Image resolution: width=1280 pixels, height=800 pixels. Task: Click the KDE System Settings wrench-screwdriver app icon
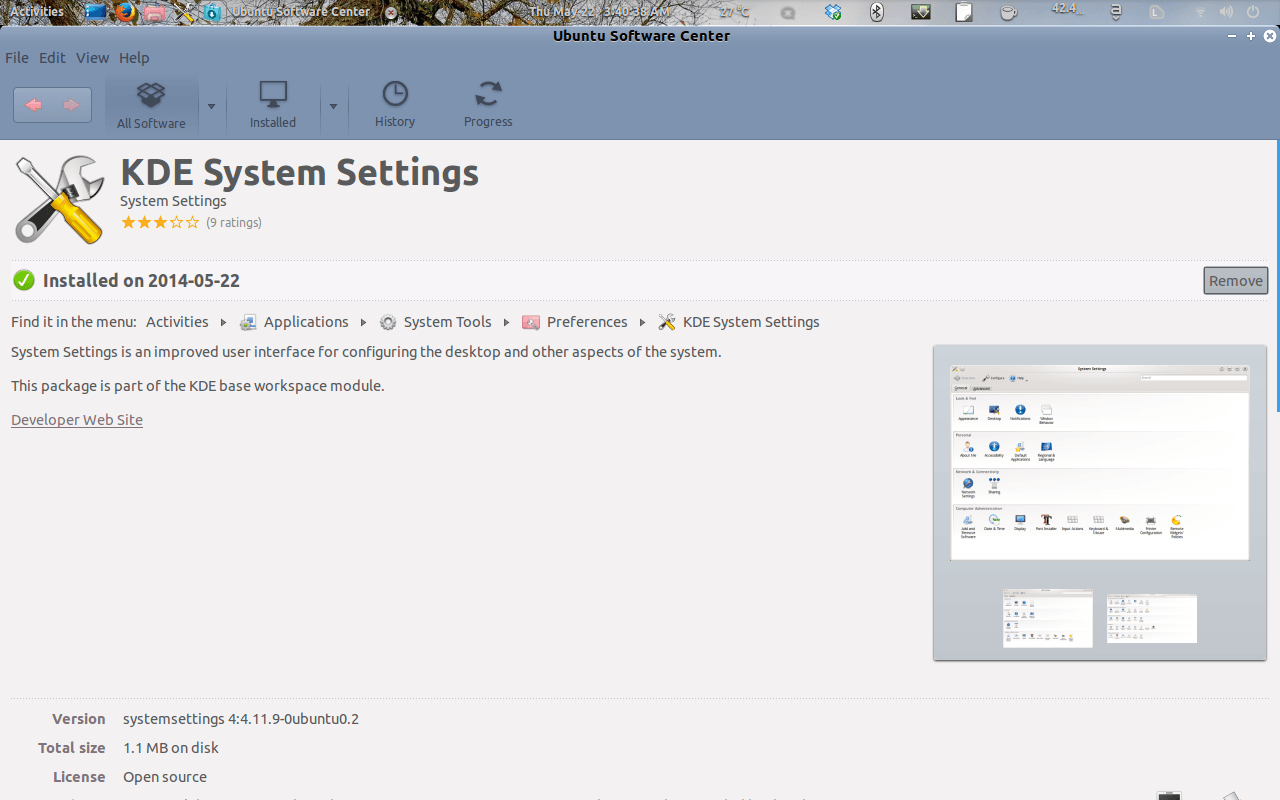59,199
